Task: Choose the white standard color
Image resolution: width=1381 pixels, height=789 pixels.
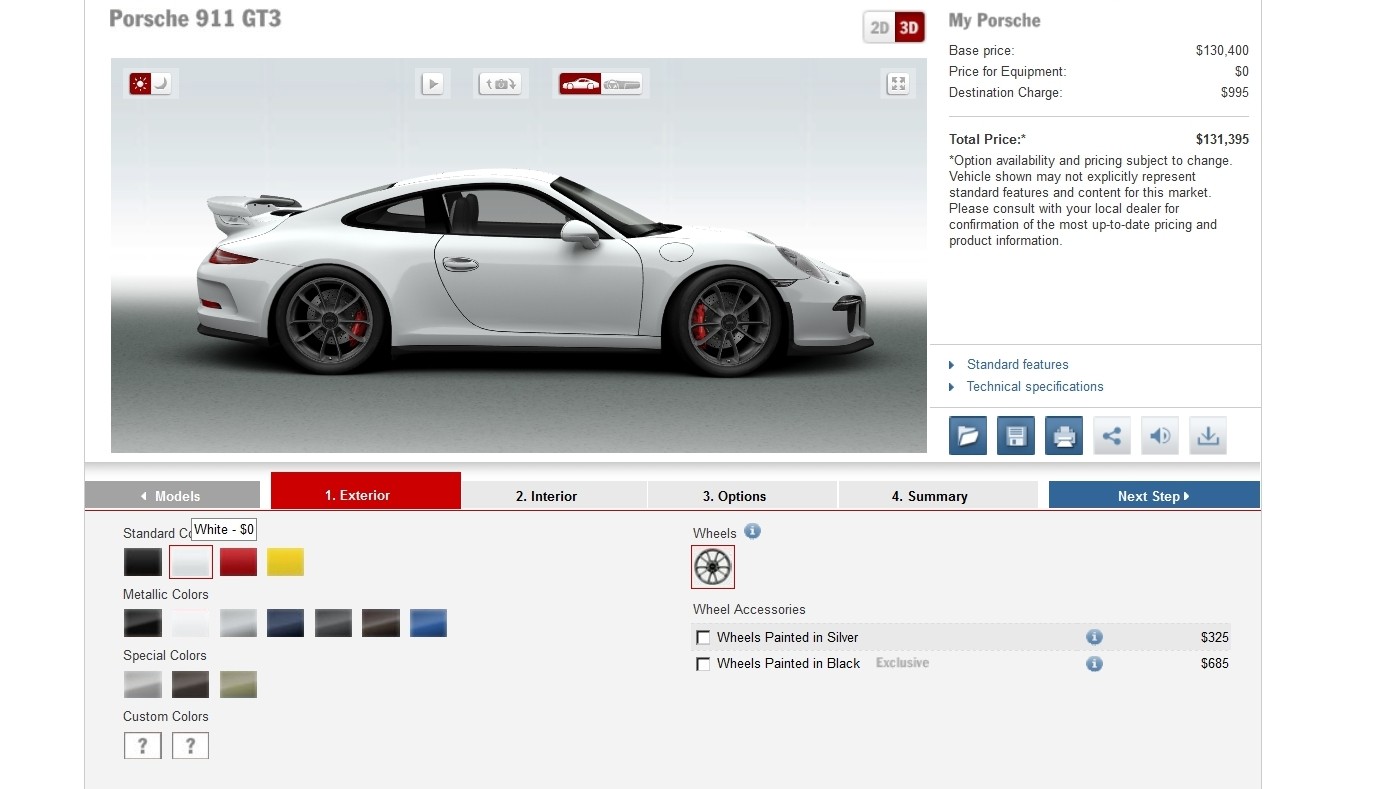Action: click(191, 562)
